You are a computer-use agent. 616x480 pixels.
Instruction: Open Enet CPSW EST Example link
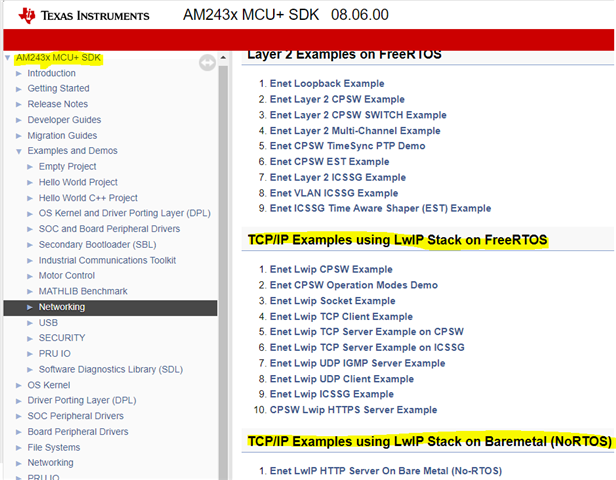coord(329,162)
